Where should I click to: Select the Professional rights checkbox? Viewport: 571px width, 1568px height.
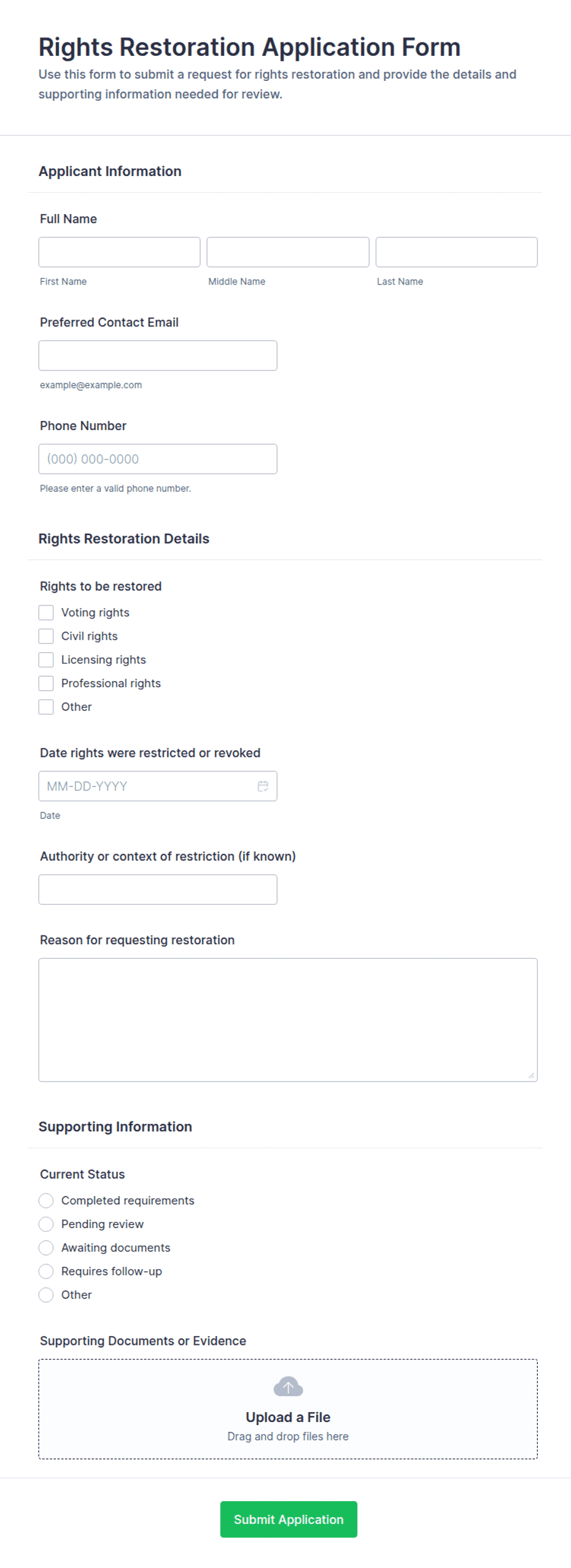click(46, 683)
